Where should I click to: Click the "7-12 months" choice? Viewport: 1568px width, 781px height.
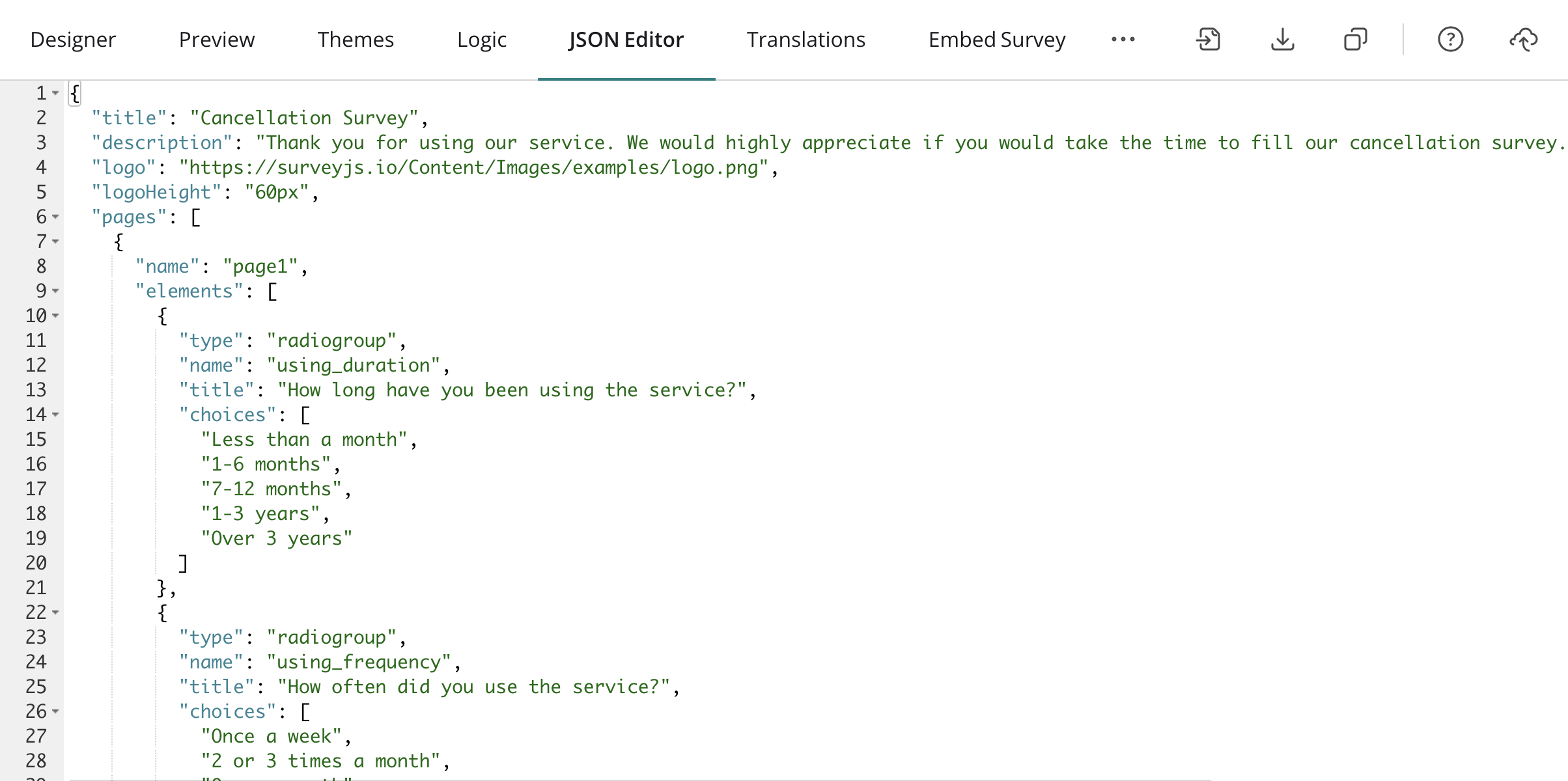tap(272, 489)
